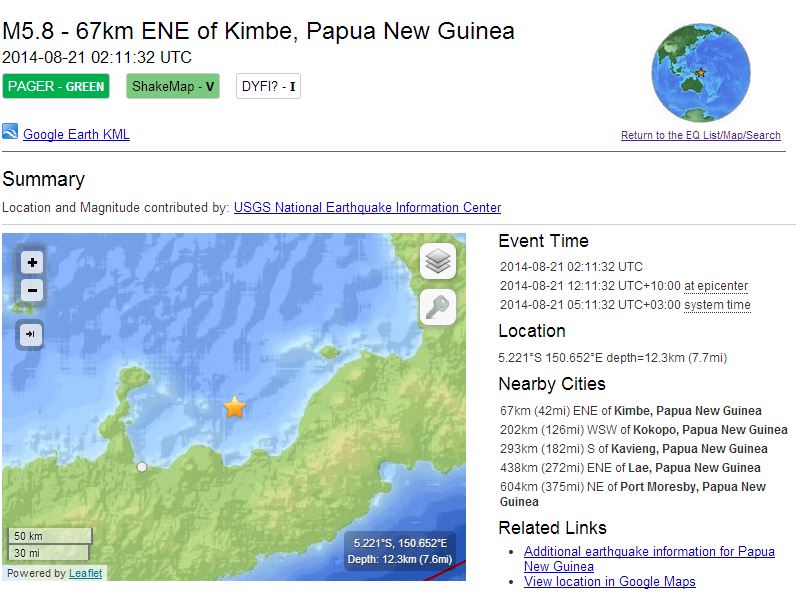This screenshot has height=607, width=796.
Task: Return to the EQ List/Map/Search
Action: click(700, 136)
